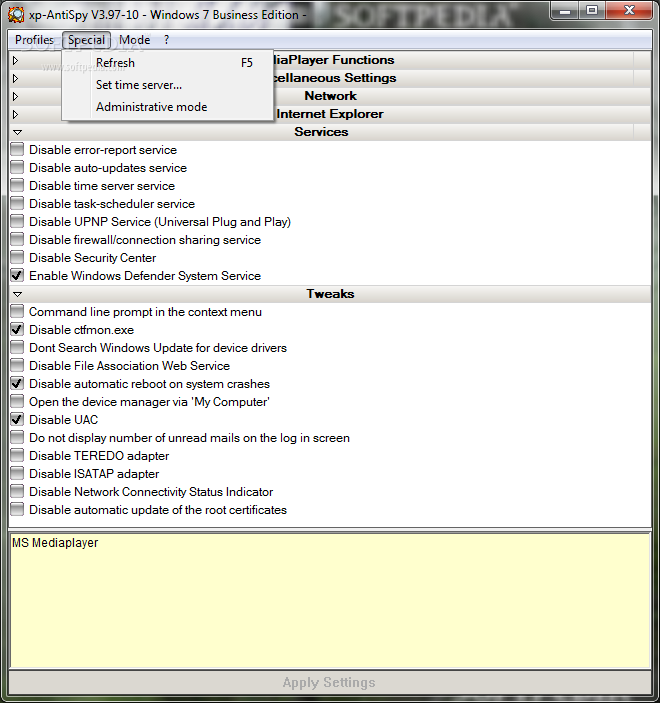This screenshot has width=660, height=703.
Task: Select Administrative mode menu entry
Action: [x=168, y=107]
